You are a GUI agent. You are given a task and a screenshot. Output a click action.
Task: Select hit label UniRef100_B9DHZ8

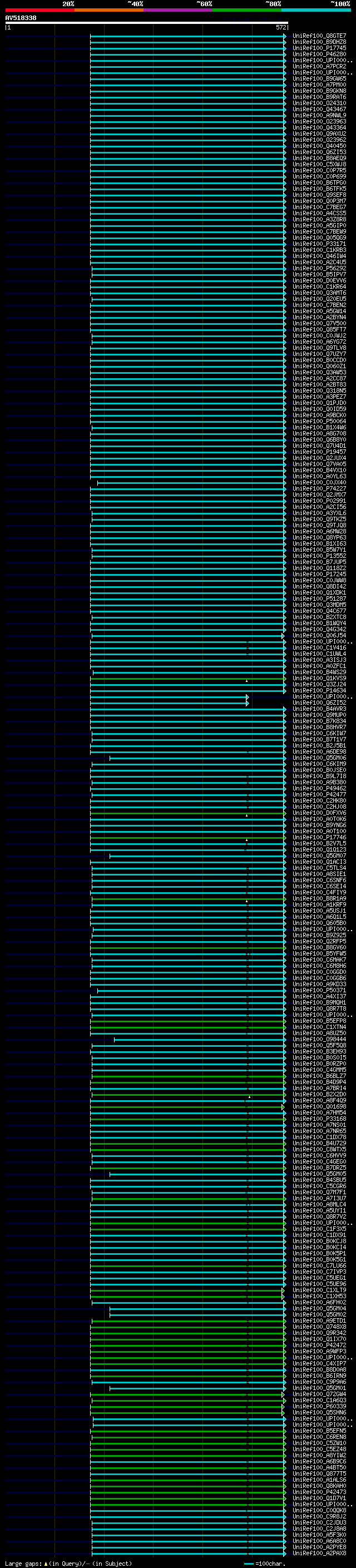pos(319,42)
